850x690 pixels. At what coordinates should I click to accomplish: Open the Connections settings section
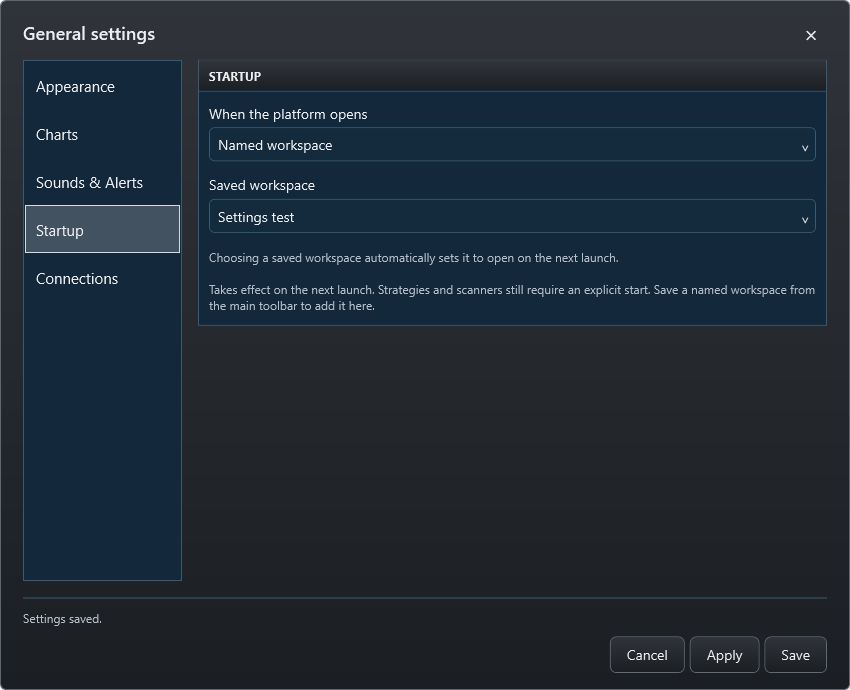click(x=102, y=279)
